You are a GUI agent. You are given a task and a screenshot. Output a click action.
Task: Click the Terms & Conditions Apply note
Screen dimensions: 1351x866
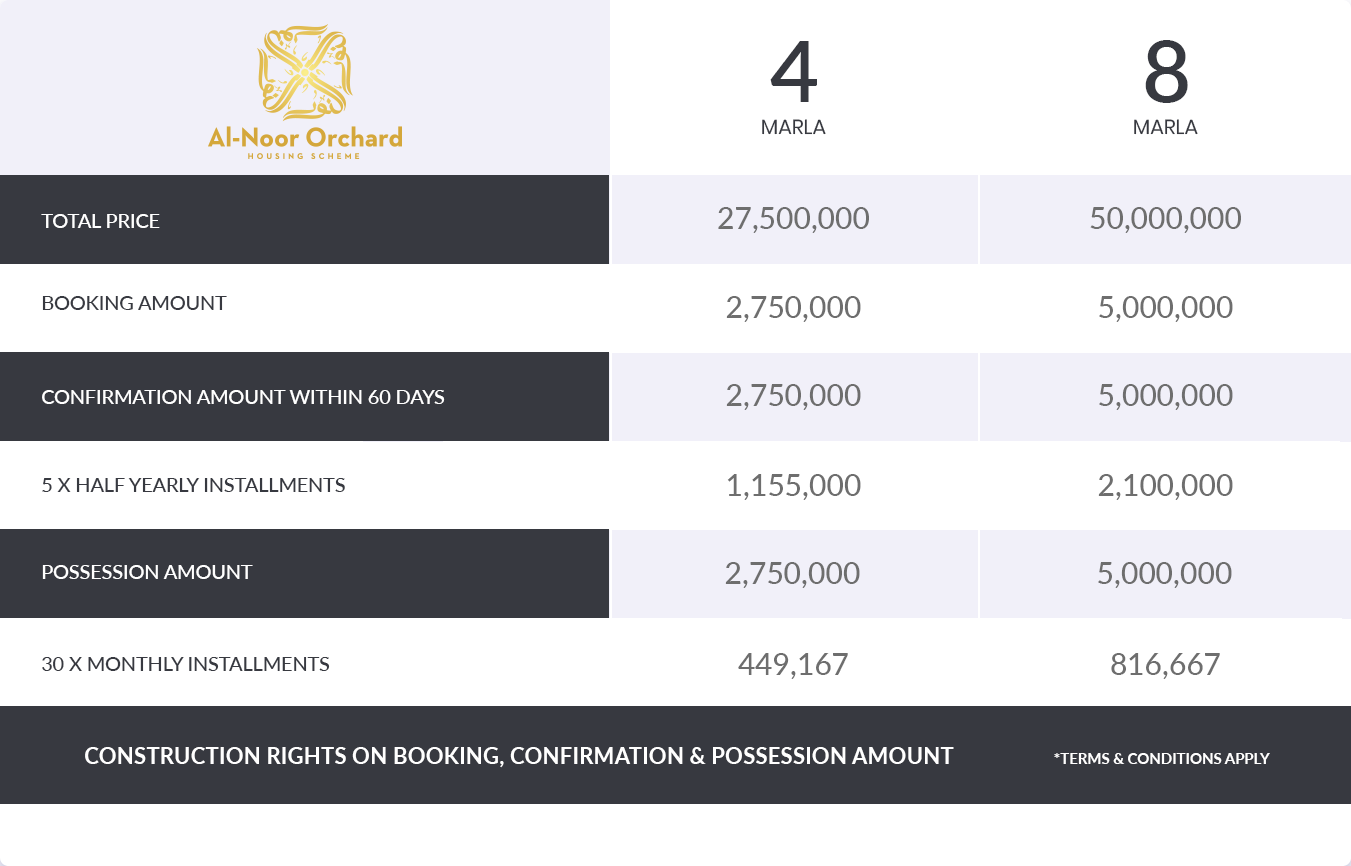click(1161, 759)
